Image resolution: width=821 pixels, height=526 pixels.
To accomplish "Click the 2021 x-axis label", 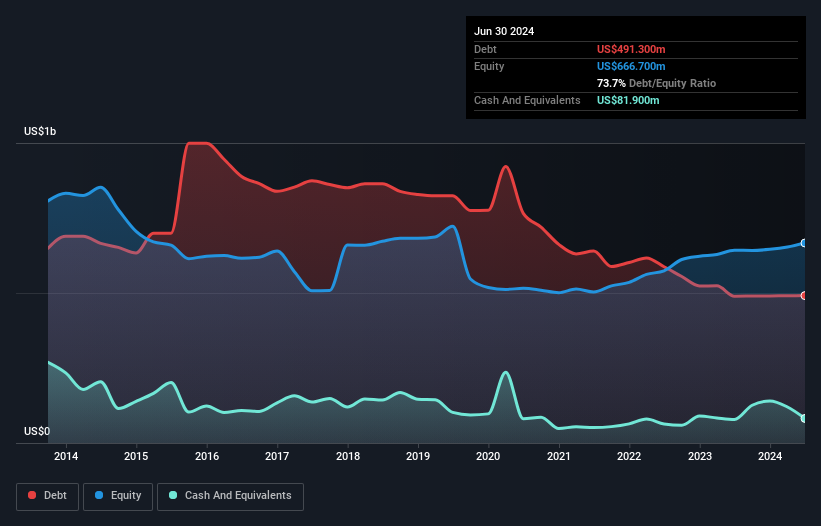I will [559, 456].
